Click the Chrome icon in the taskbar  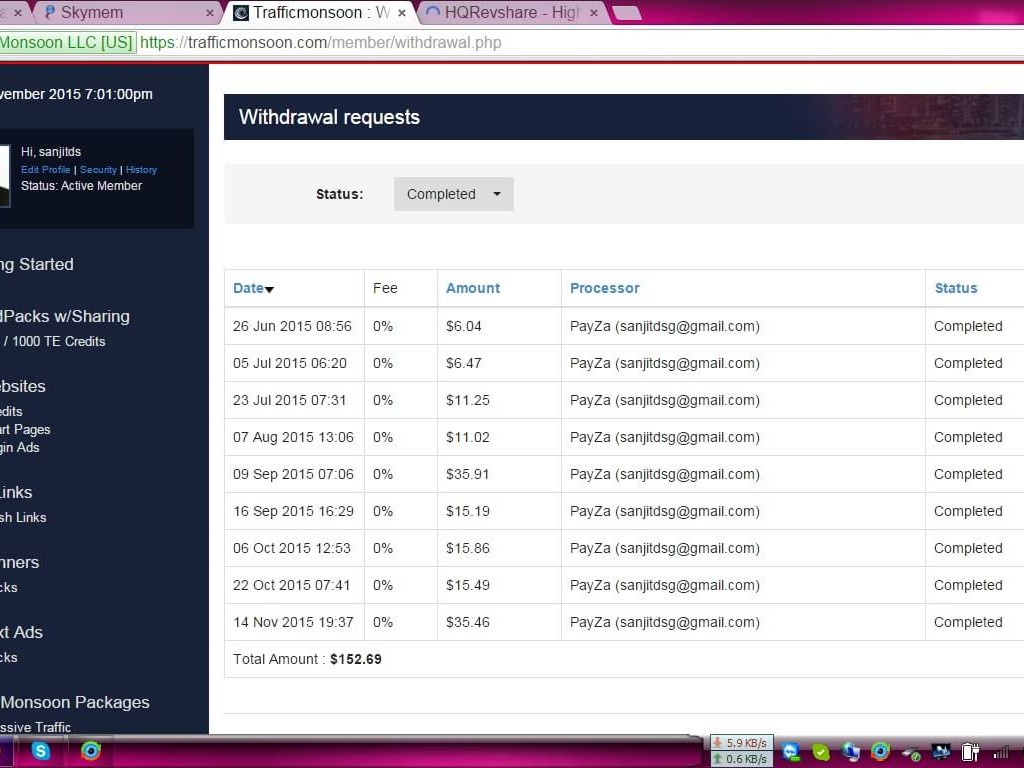[x=91, y=750]
